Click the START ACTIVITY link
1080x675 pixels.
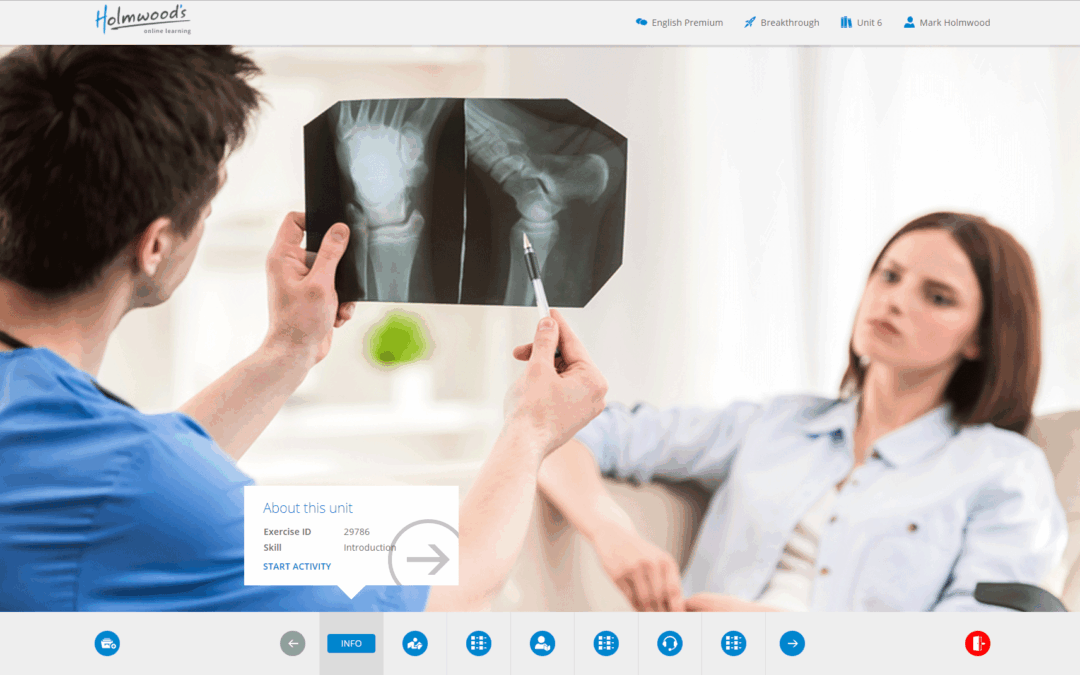click(x=297, y=566)
